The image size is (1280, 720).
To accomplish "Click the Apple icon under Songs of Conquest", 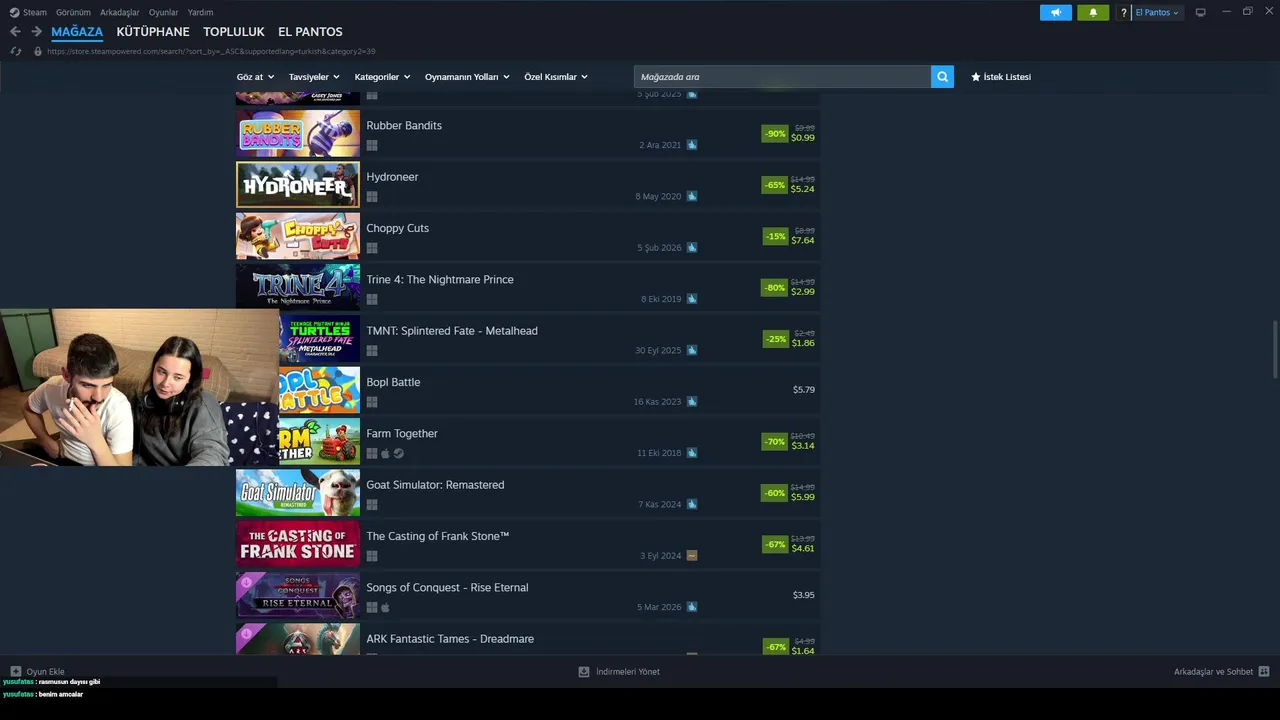I will tap(385, 607).
